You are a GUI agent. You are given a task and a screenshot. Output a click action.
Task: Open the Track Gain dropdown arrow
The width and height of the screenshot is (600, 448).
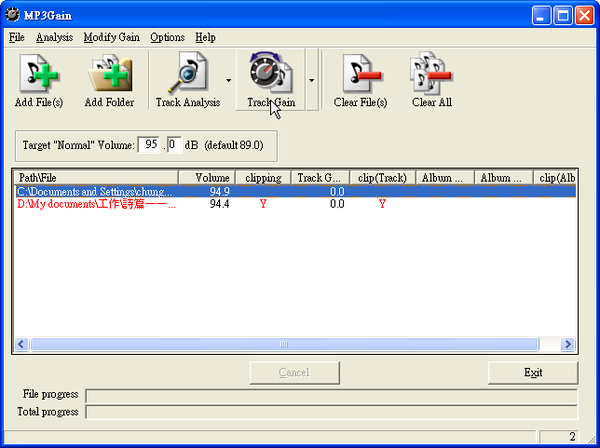pos(311,80)
